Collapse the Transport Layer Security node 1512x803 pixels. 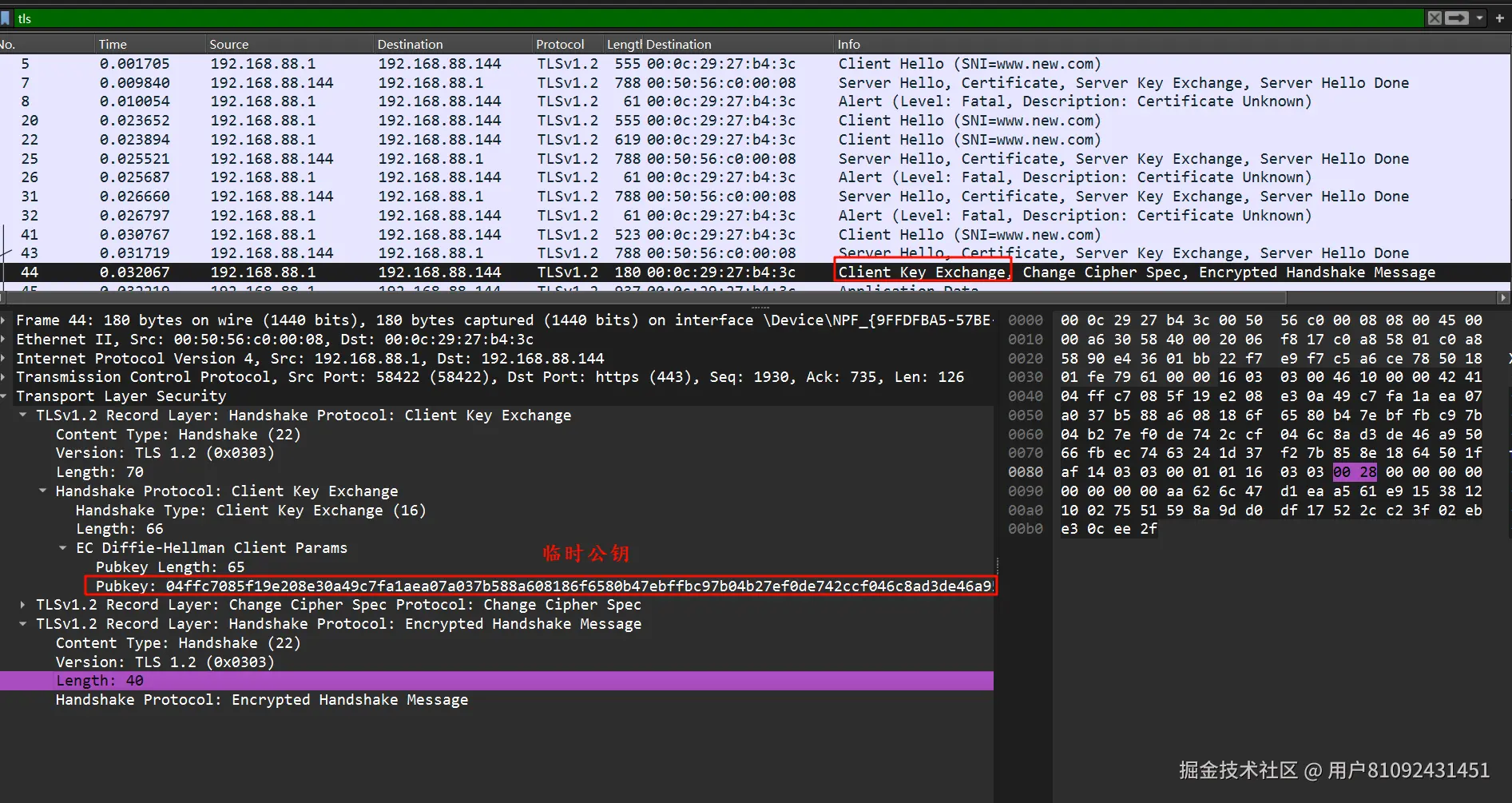[x=5, y=396]
